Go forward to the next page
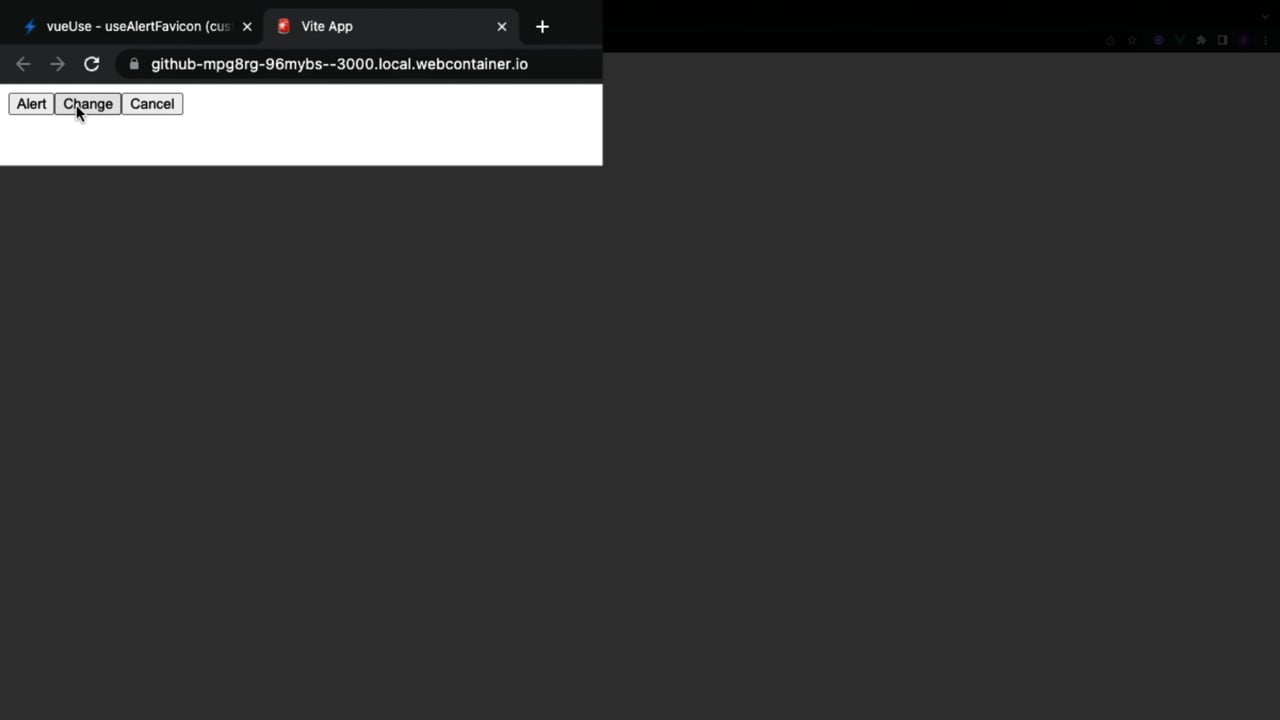Viewport: 1280px width, 720px height. coord(57,64)
